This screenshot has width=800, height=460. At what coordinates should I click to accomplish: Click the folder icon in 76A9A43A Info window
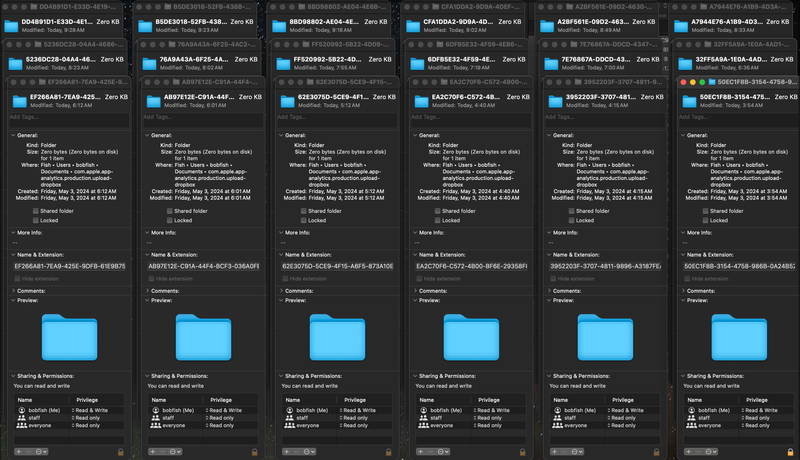[149, 64]
